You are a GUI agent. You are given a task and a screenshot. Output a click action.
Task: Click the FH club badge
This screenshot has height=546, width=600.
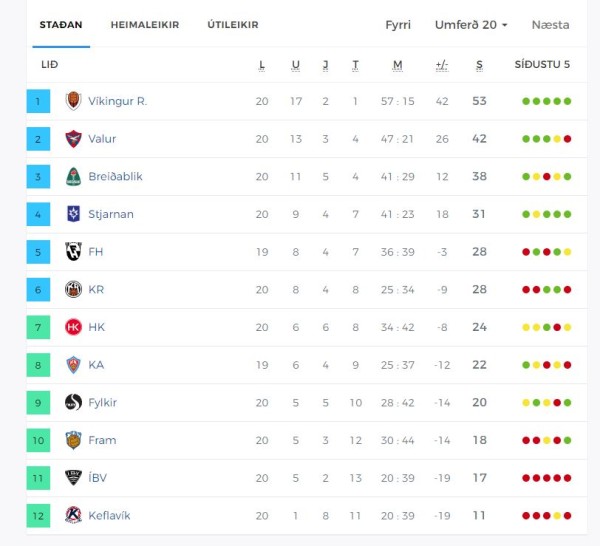point(73,252)
